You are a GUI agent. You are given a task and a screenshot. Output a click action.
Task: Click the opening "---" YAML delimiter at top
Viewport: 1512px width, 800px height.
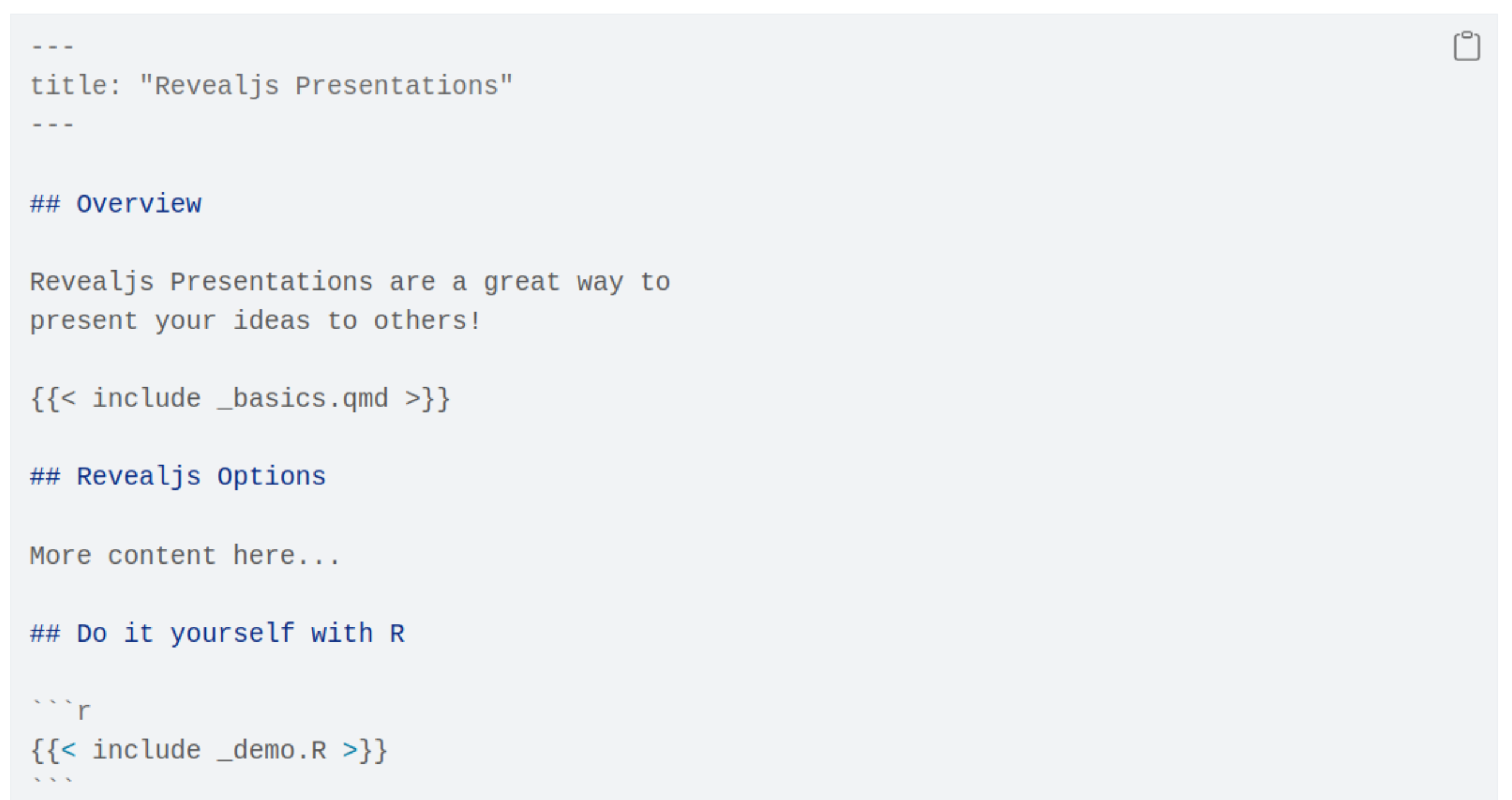click(x=52, y=47)
